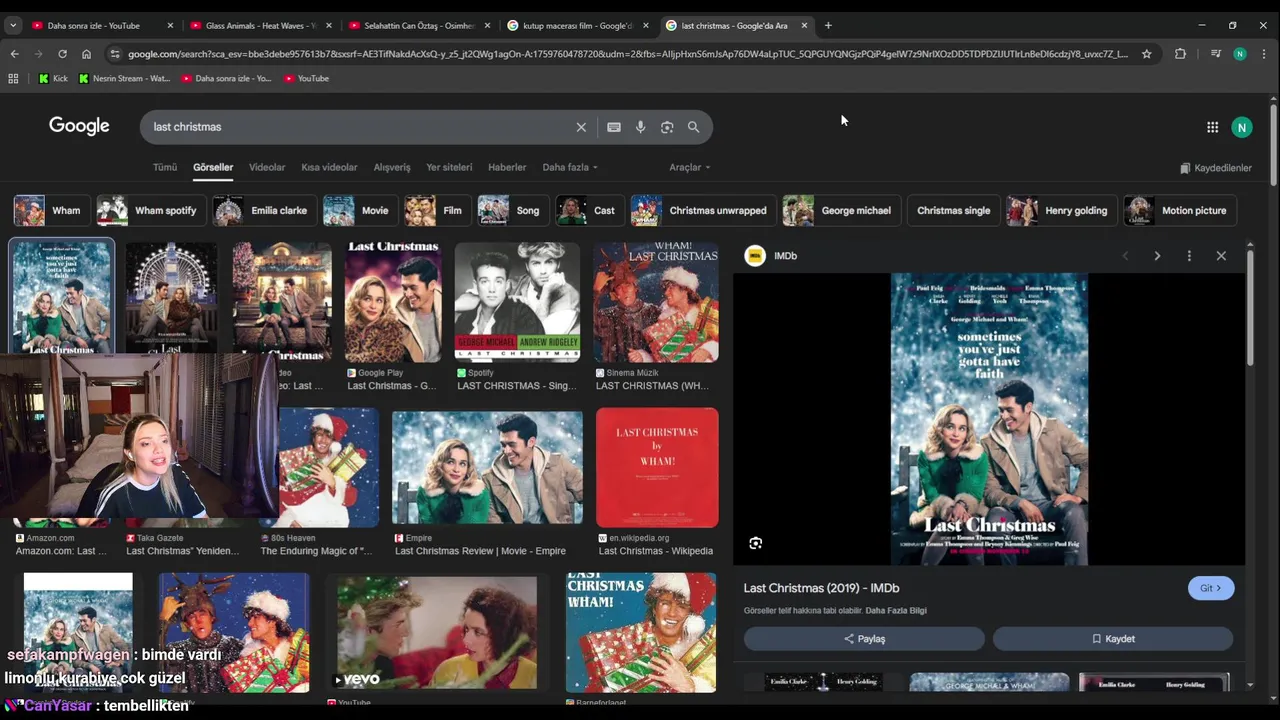The height and width of the screenshot is (720, 1280).
Task: Open the Kick bookmark
Action: [x=53, y=78]
